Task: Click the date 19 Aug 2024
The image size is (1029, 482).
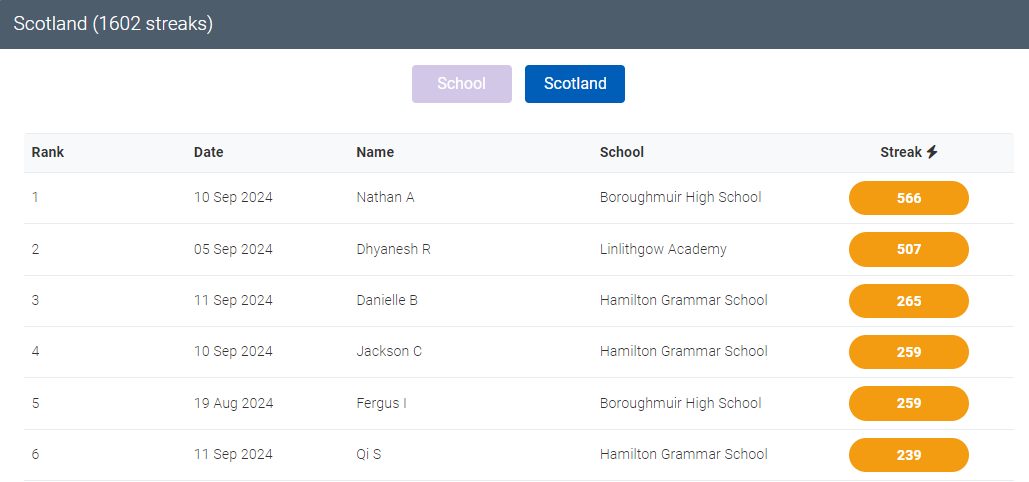Action: (234, 403)
